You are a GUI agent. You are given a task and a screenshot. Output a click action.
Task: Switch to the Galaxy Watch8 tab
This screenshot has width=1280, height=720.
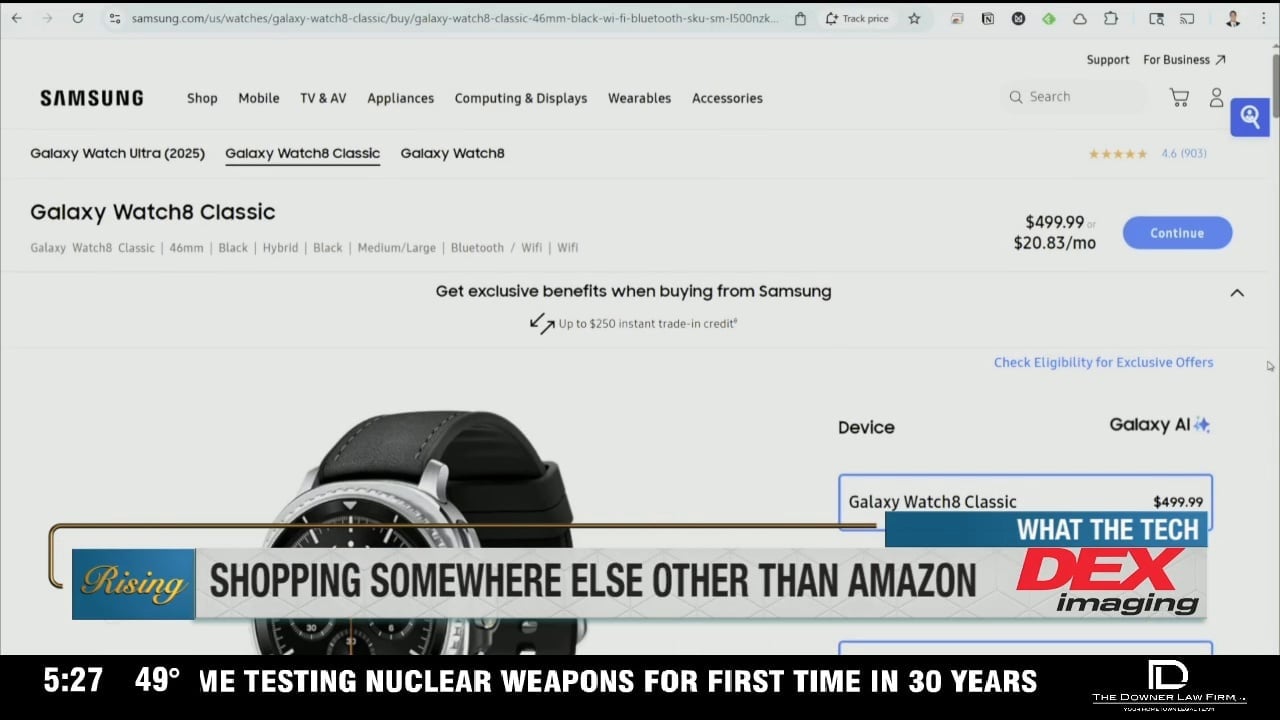(x=452, y=153)
